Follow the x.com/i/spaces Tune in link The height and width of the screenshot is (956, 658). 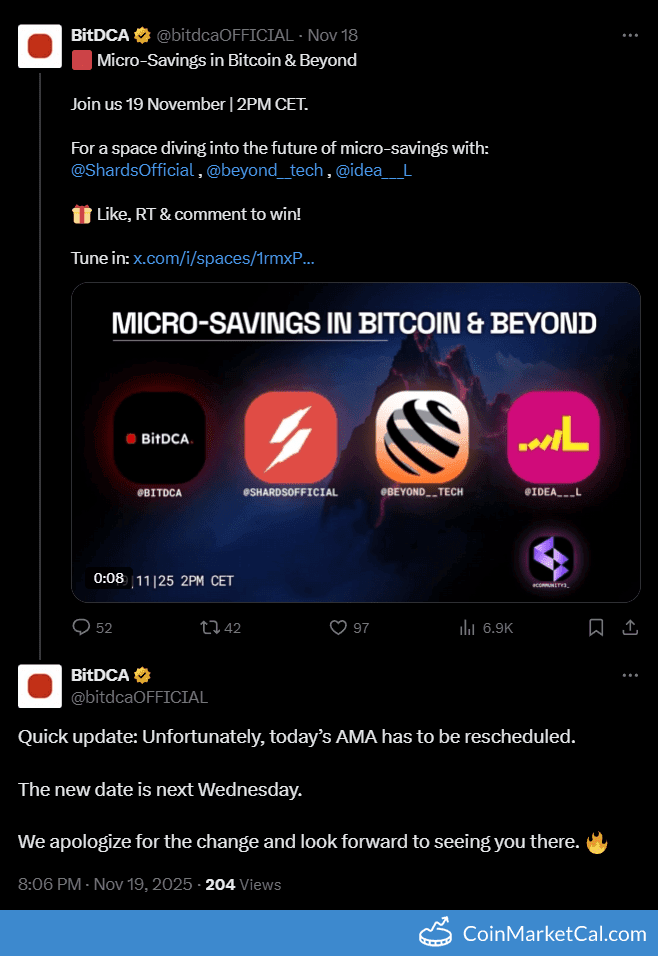pos(223,258)
